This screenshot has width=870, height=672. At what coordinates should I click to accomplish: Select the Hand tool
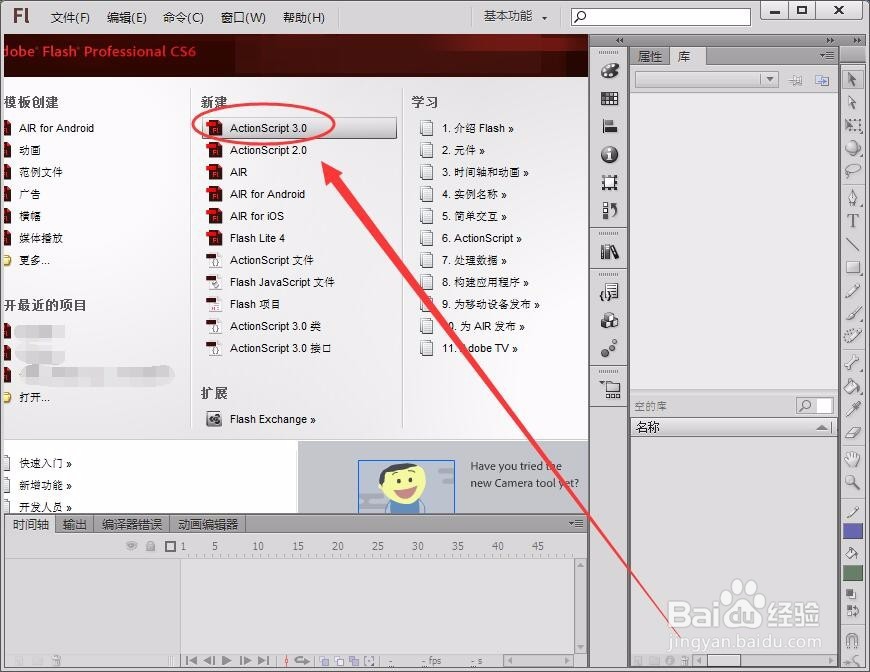click(852, 459)
